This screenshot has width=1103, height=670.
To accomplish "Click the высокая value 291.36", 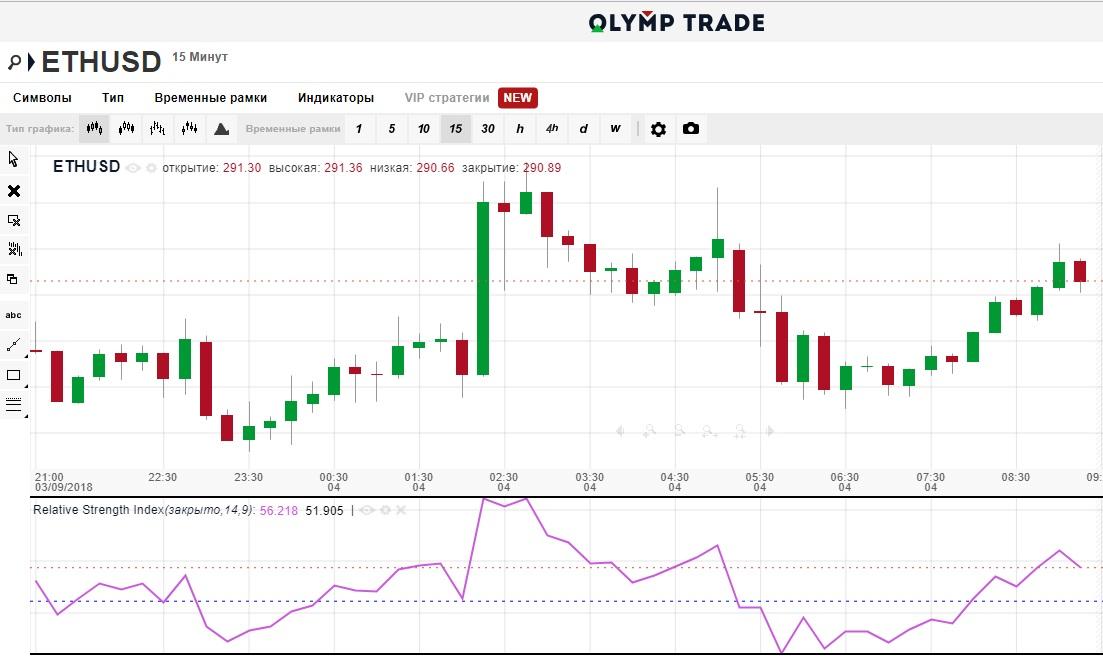I will 343,168.
